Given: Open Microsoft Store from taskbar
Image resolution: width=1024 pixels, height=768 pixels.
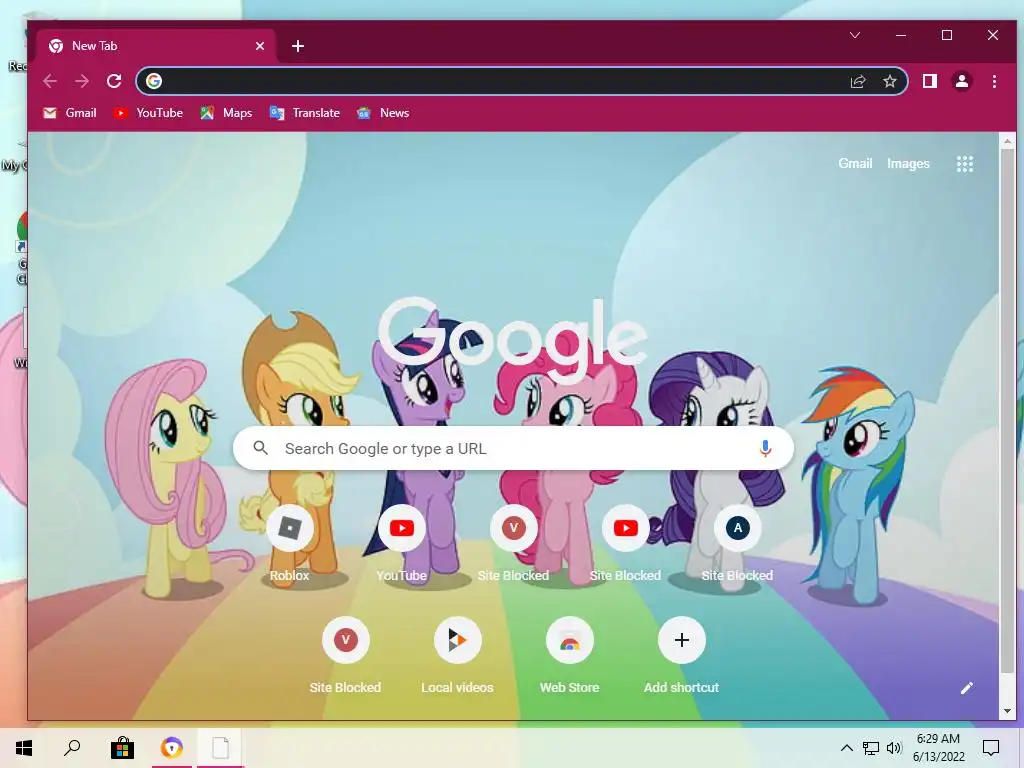Looking at the screenshot, I should pyautogui.click(x=122, y=748).
